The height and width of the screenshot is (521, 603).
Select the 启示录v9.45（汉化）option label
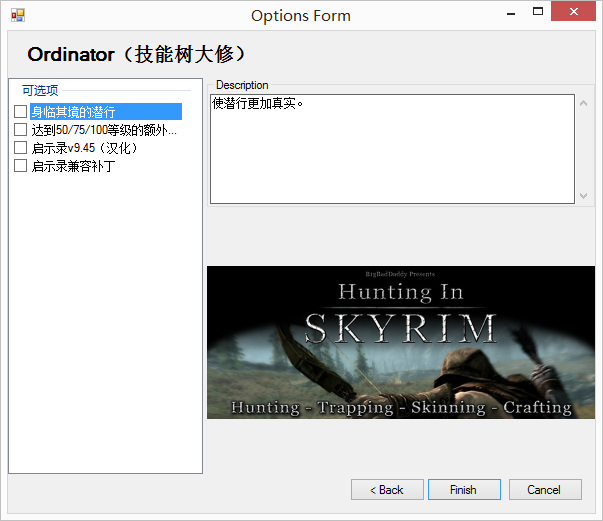pyautogui.click(x=84, y=148)
